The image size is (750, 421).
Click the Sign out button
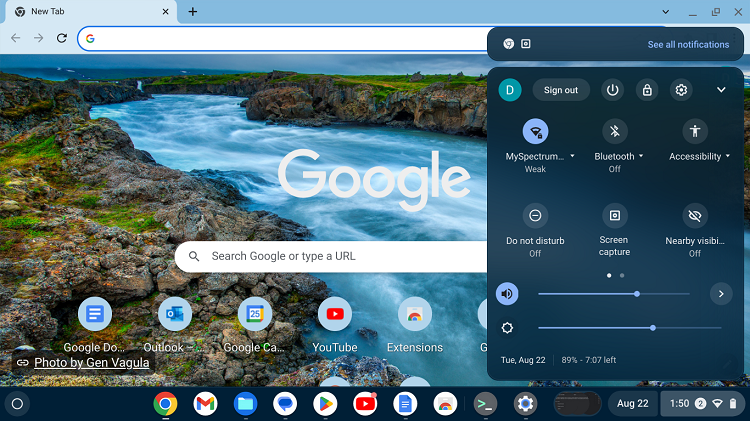click(x=560, y=90)
